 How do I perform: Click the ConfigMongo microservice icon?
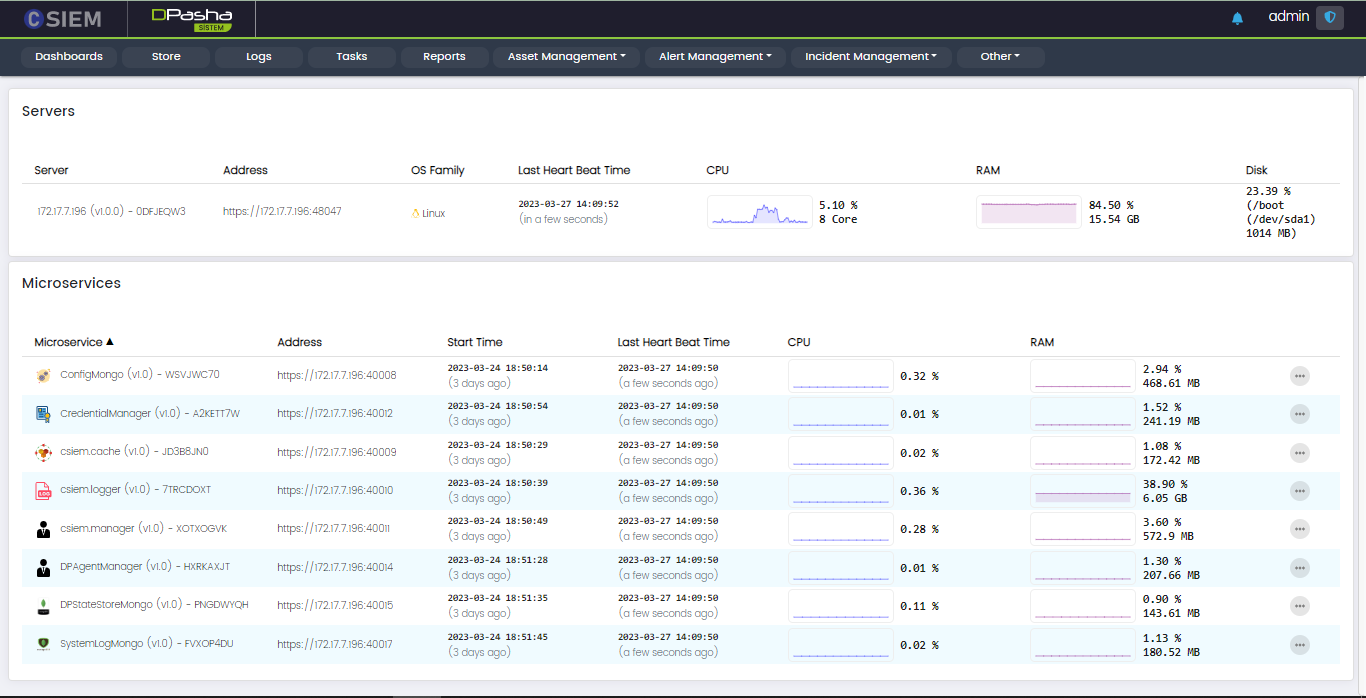[x=43, y=376]
